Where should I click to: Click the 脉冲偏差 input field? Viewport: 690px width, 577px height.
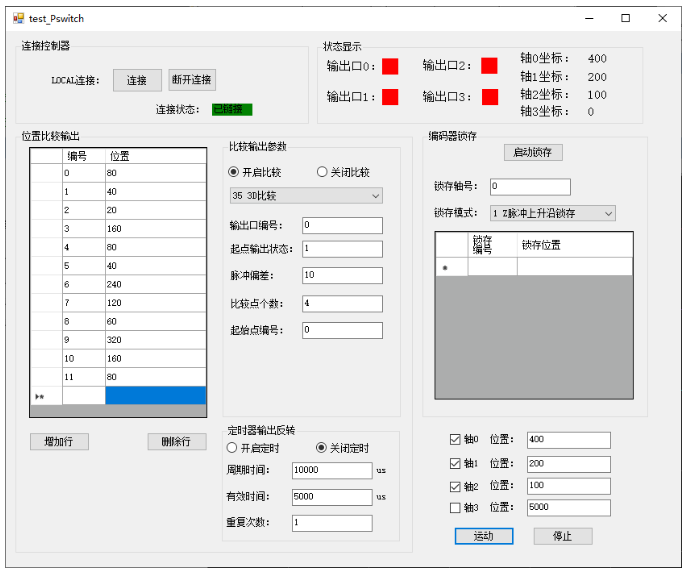pyautogui.click(x=342, y=276)
